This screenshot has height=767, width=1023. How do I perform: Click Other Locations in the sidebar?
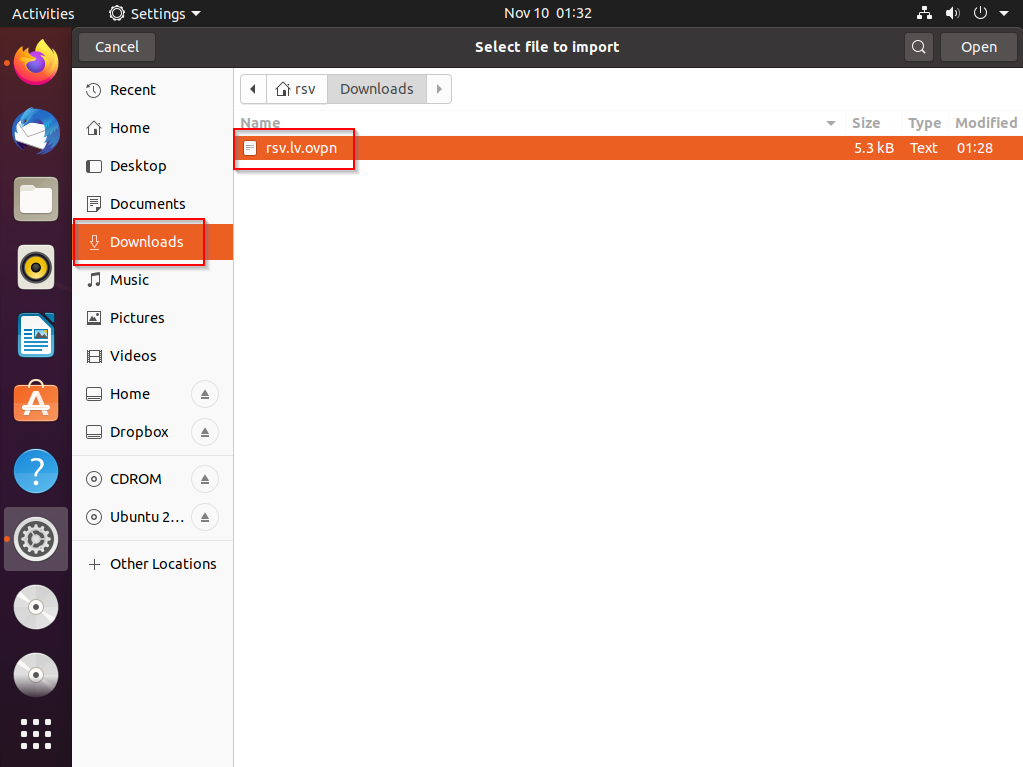tap(153, 564)
